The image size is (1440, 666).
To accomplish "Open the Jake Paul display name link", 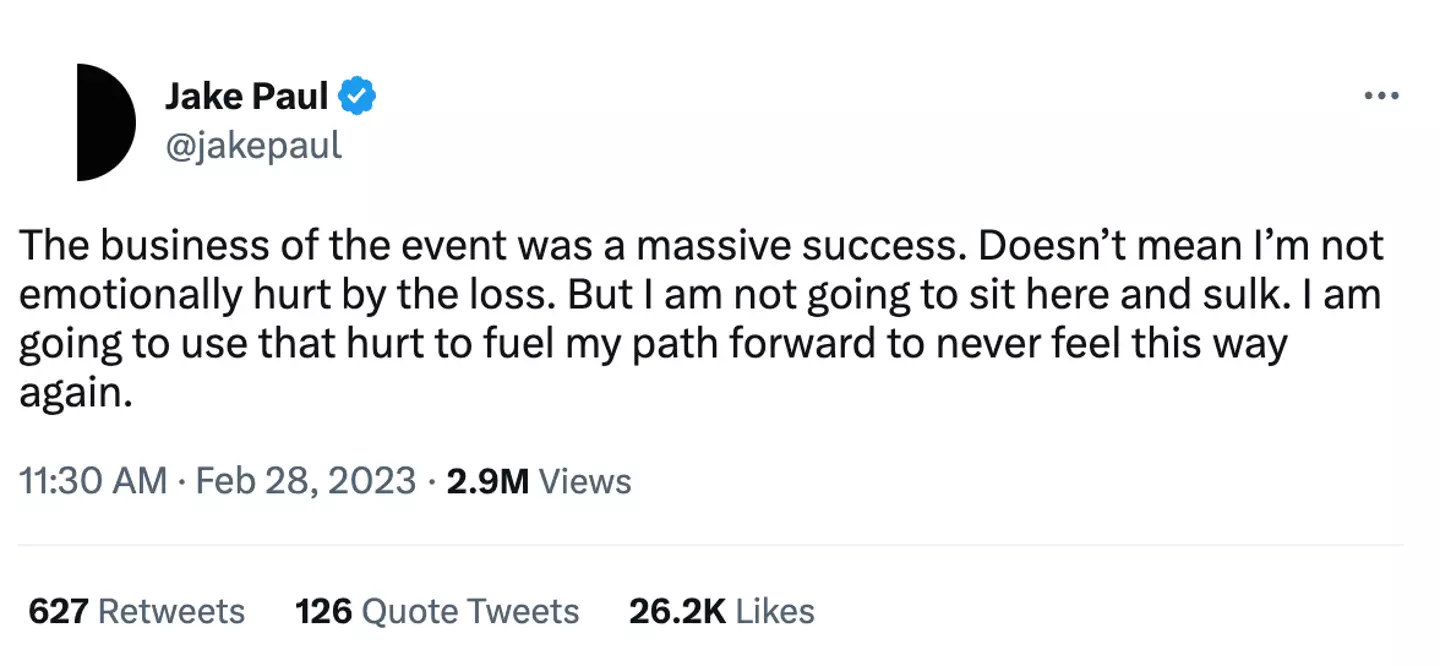I will click(246, 96).
